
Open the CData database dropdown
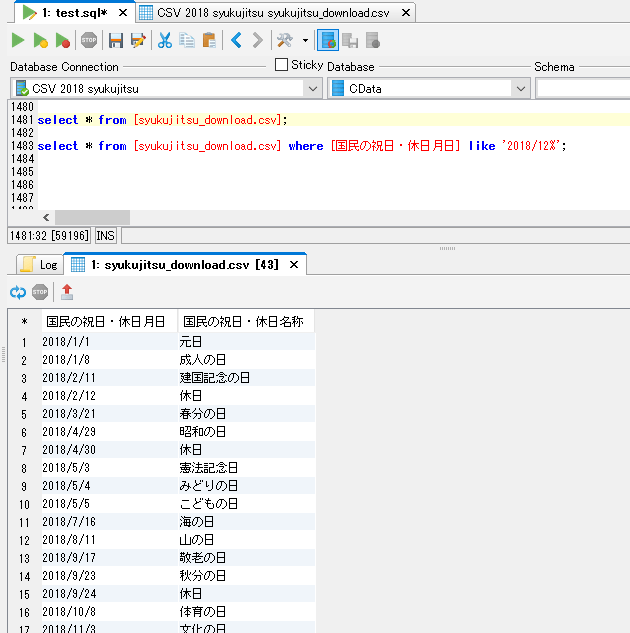pyautogui.click(x=520, y=88)
